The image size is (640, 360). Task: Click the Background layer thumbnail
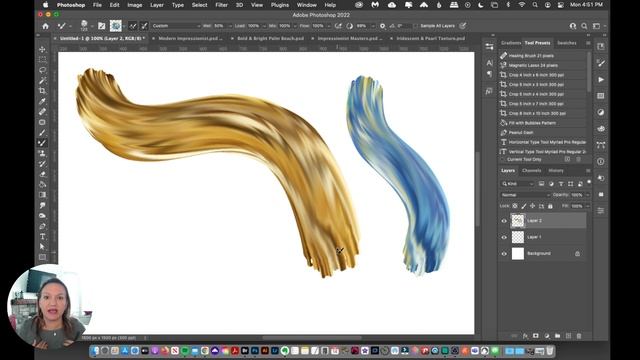pos(518,253)
